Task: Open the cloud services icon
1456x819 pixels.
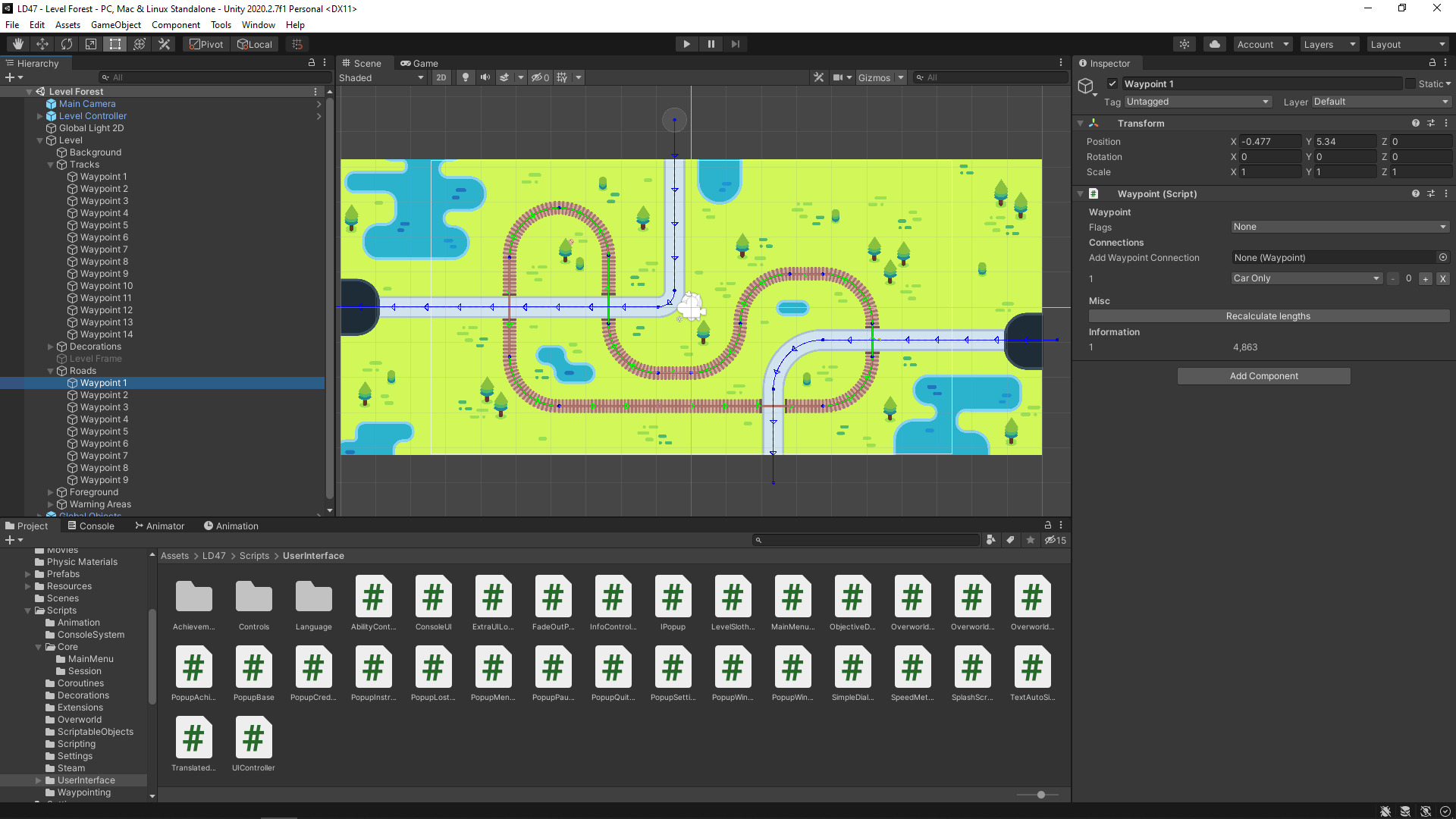Action: 1215,44
